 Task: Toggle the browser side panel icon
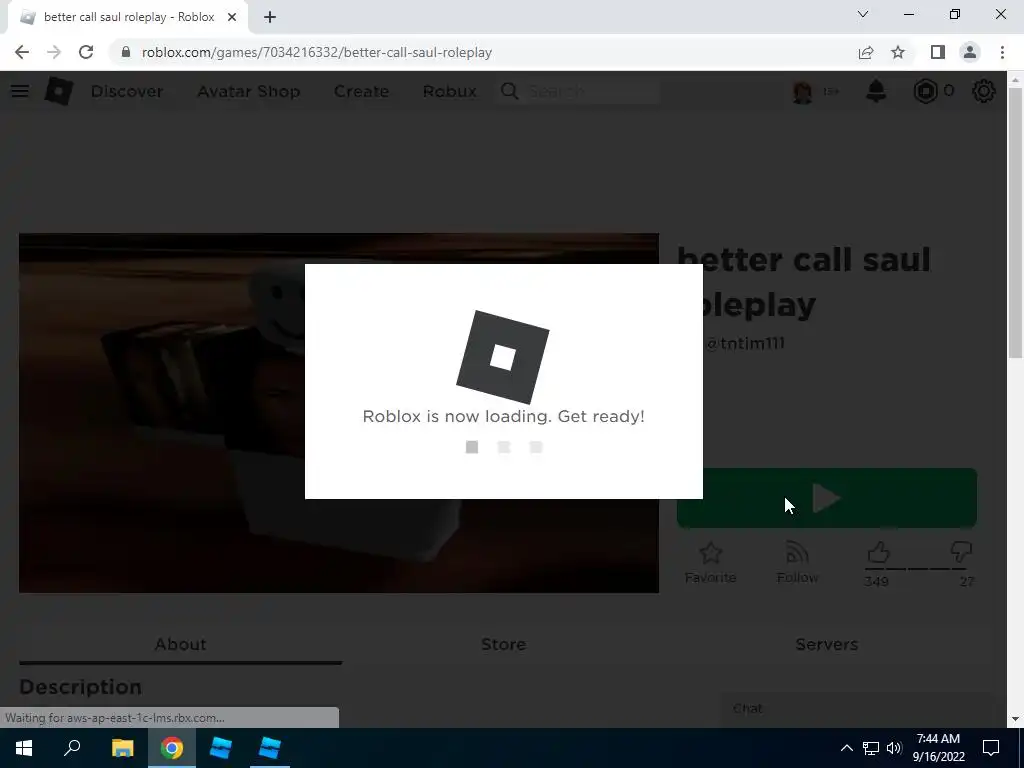pyautogui.click(x=938, y=52)
